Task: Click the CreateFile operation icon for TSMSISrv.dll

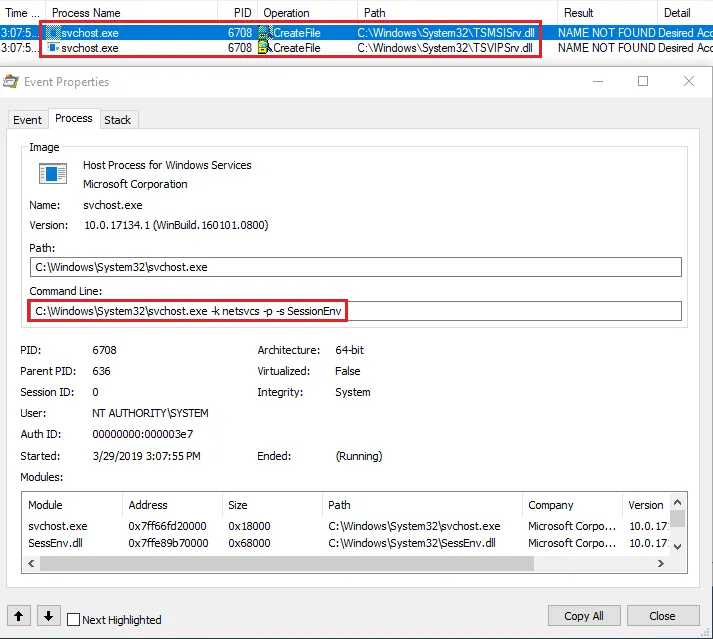Action: point(265,33)
